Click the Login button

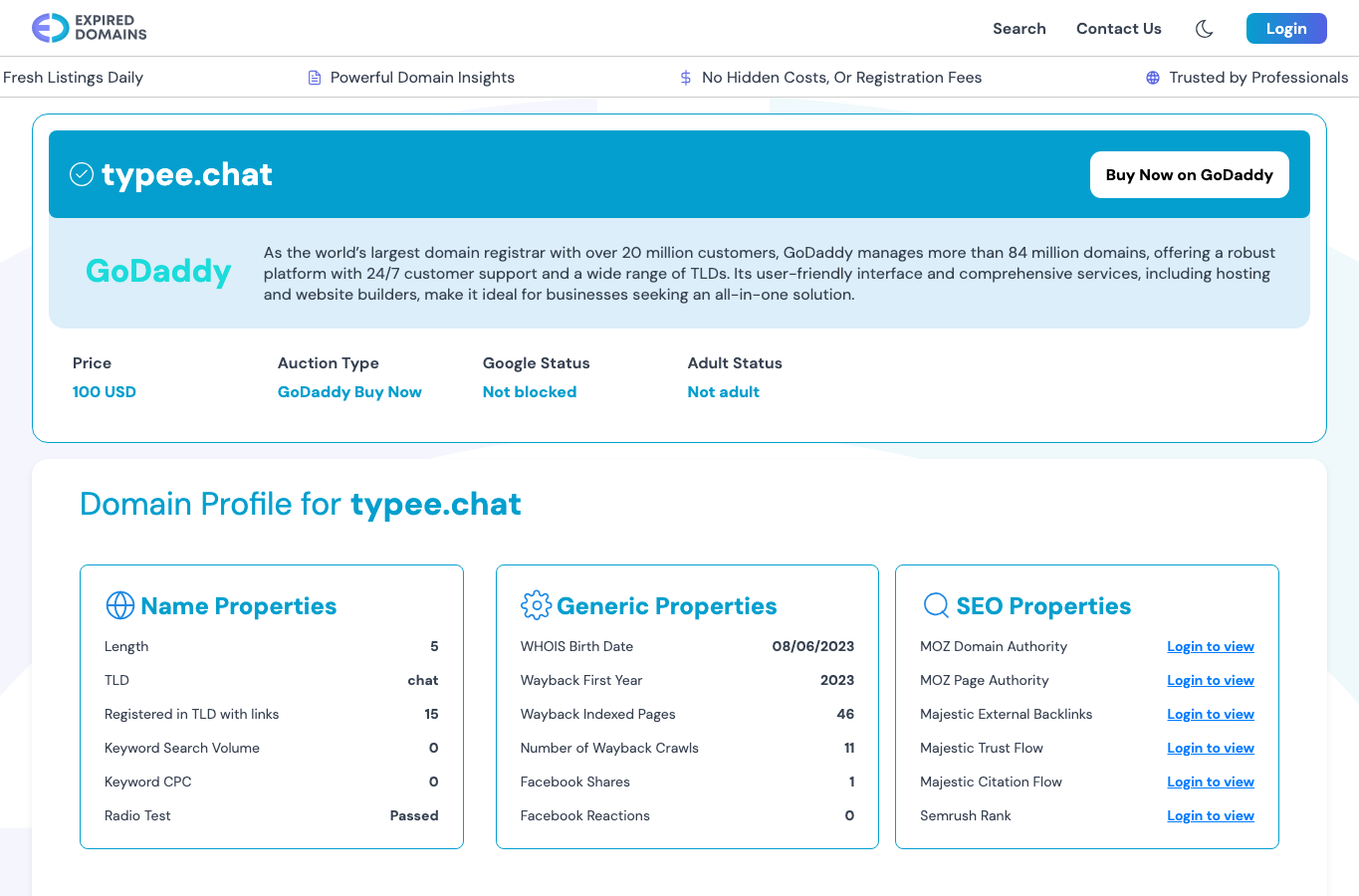point(1286,29)
